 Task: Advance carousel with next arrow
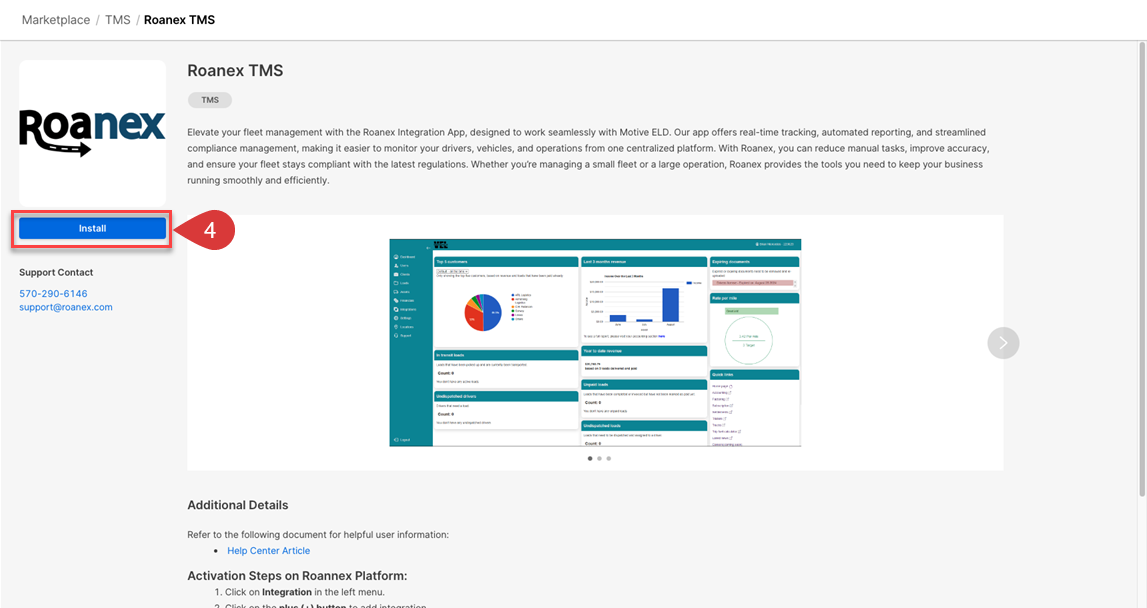pos(1003,342)
